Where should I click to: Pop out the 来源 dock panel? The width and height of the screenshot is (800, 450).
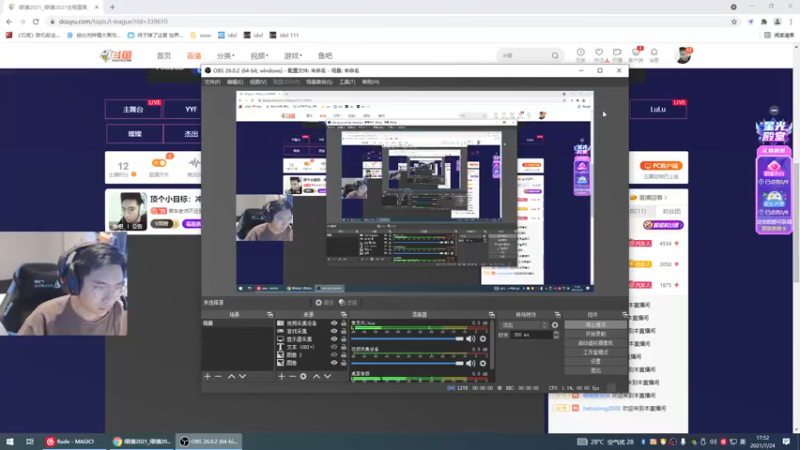[343, 315]
